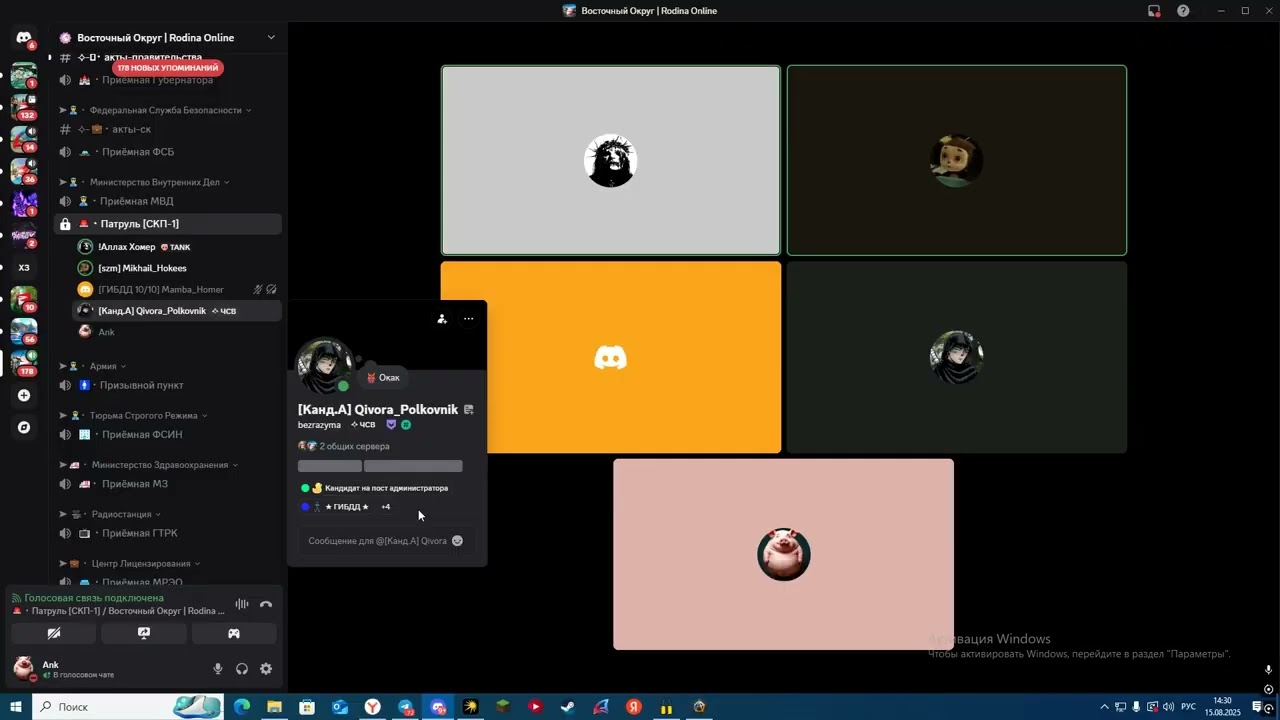The height and width of the screenshot is (720, 1280).
Task: Open the three-dots menu in the profile popup
Action: (468, 319)
